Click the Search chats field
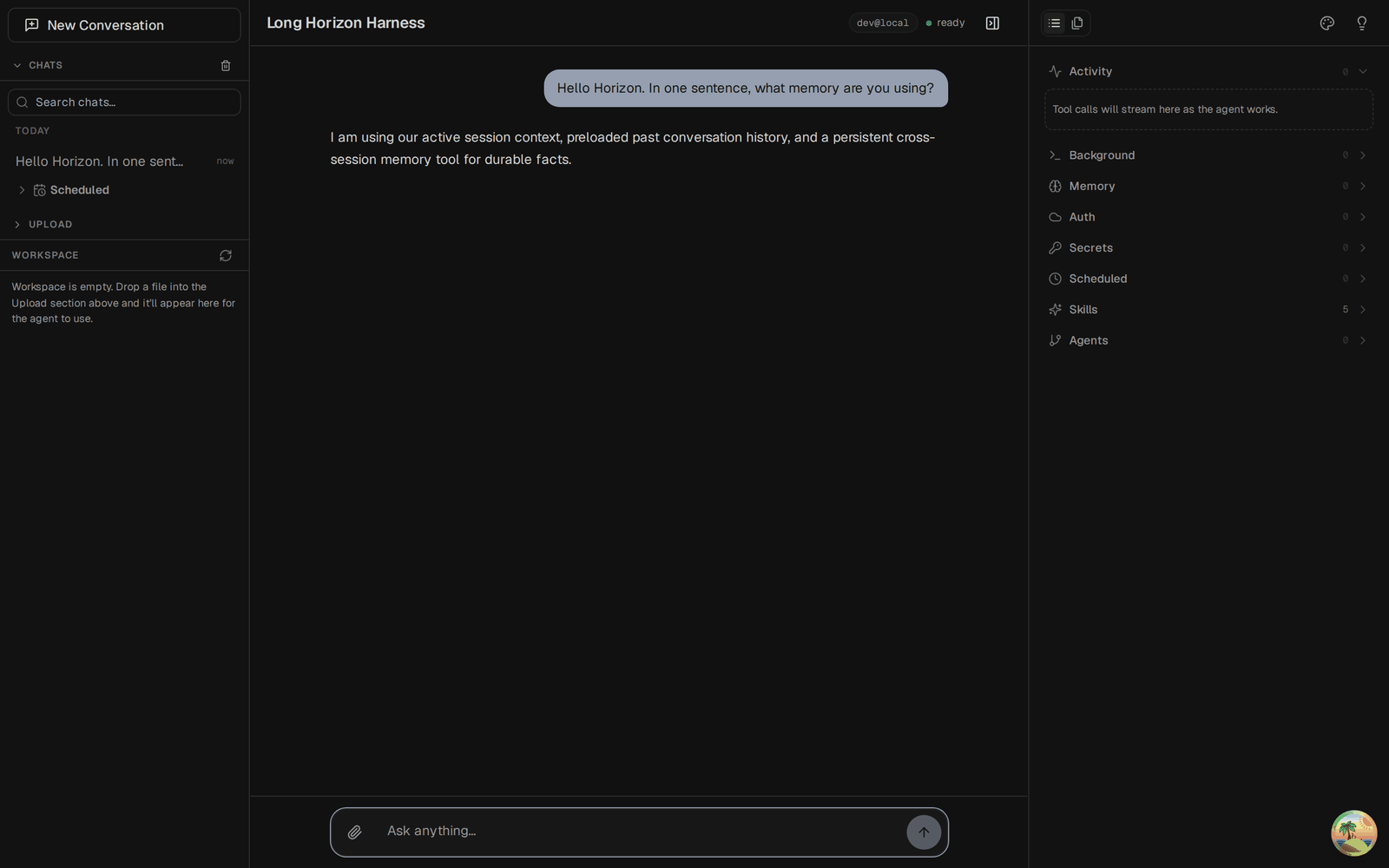Image resolution: width=1389 pixels, height=868 pixels. 124,102
